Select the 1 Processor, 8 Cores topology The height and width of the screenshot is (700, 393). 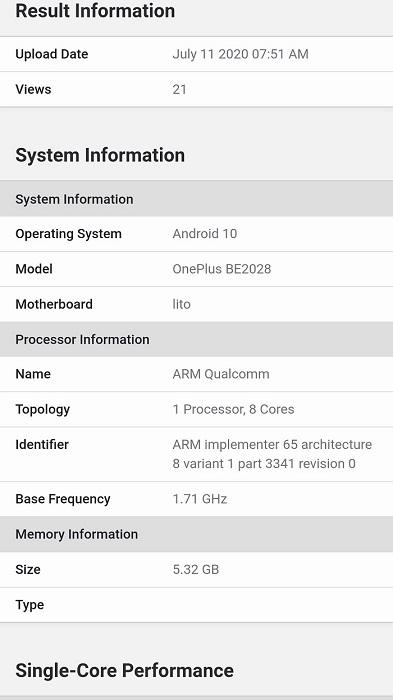point(233,409)
